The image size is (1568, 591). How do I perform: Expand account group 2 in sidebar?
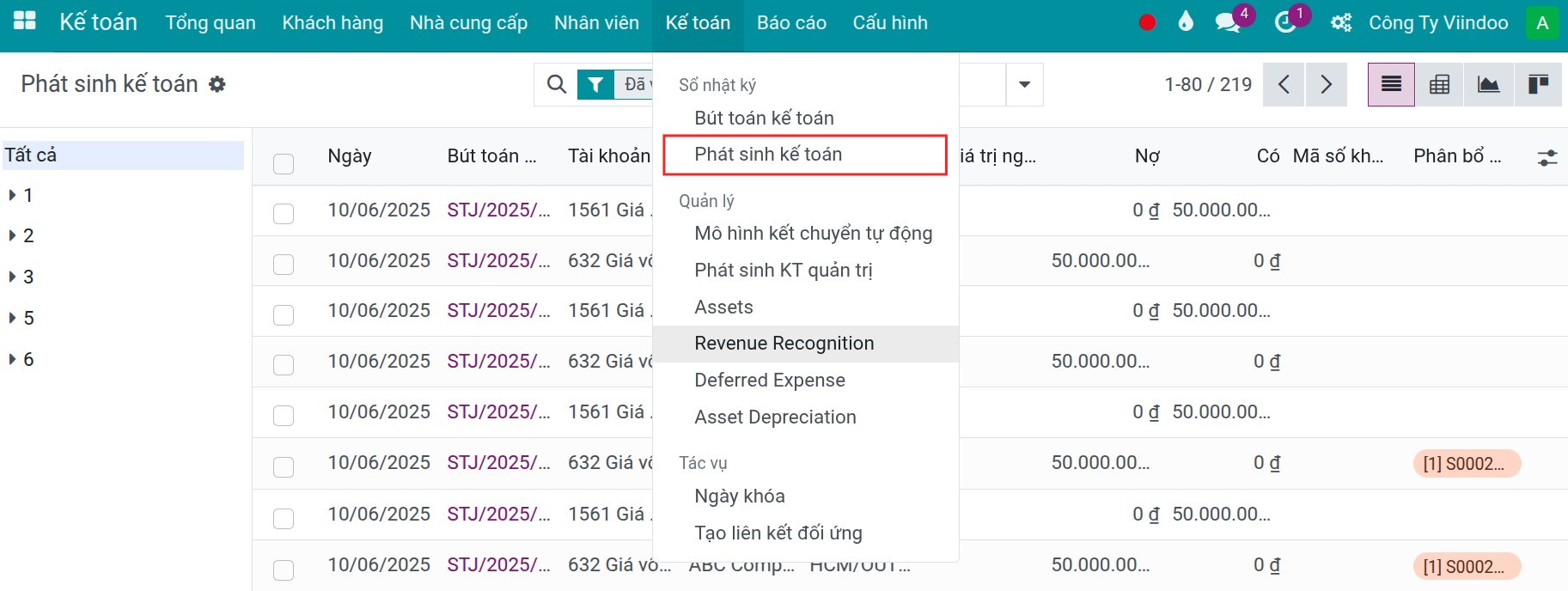tap(12, 235)
